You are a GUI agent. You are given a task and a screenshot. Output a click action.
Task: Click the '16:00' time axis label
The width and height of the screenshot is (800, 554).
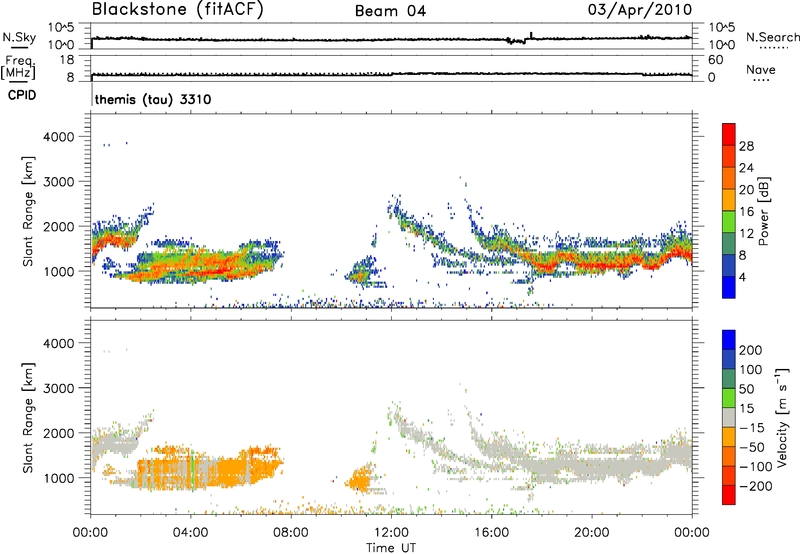pos(491,533)
